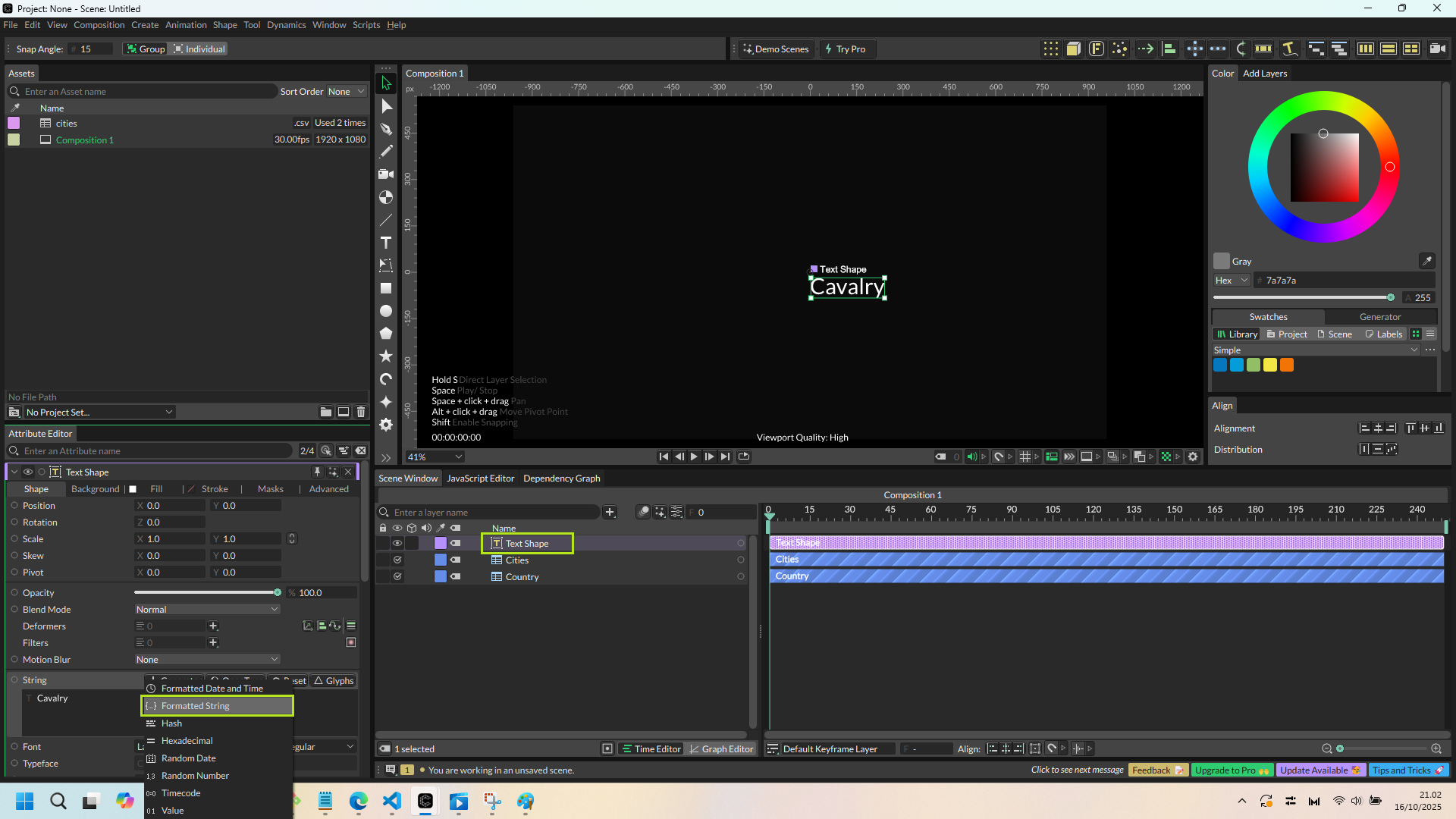The image size is (1456, 819).
Task: Open the Sort Order None dropdown
Action: tap(346, 92)
